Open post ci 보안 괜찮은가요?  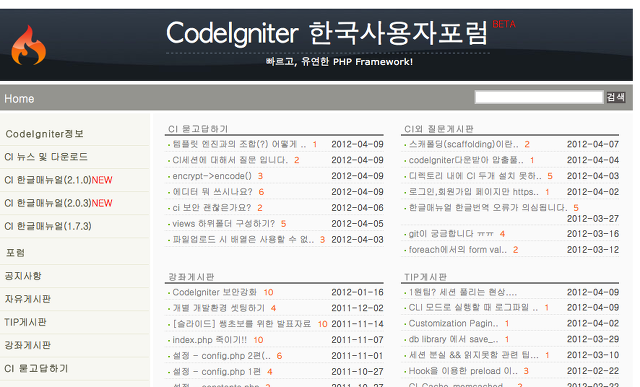(211, 208)
